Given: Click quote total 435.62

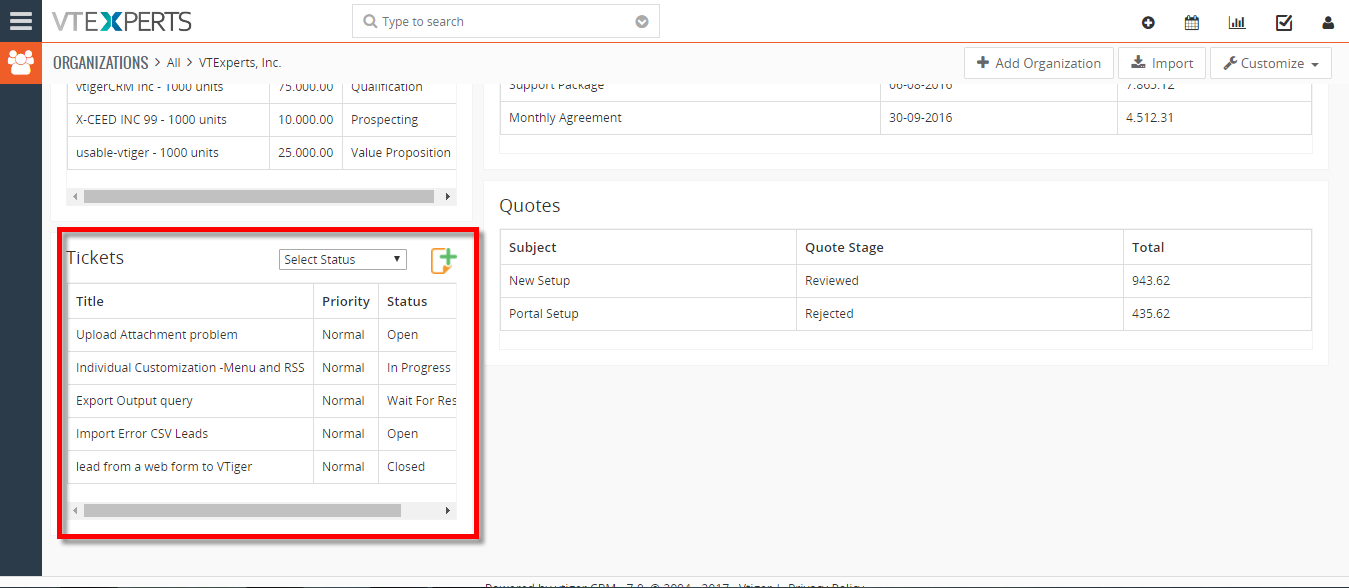Looking at the screenshot, I should tap(1151, 314).
